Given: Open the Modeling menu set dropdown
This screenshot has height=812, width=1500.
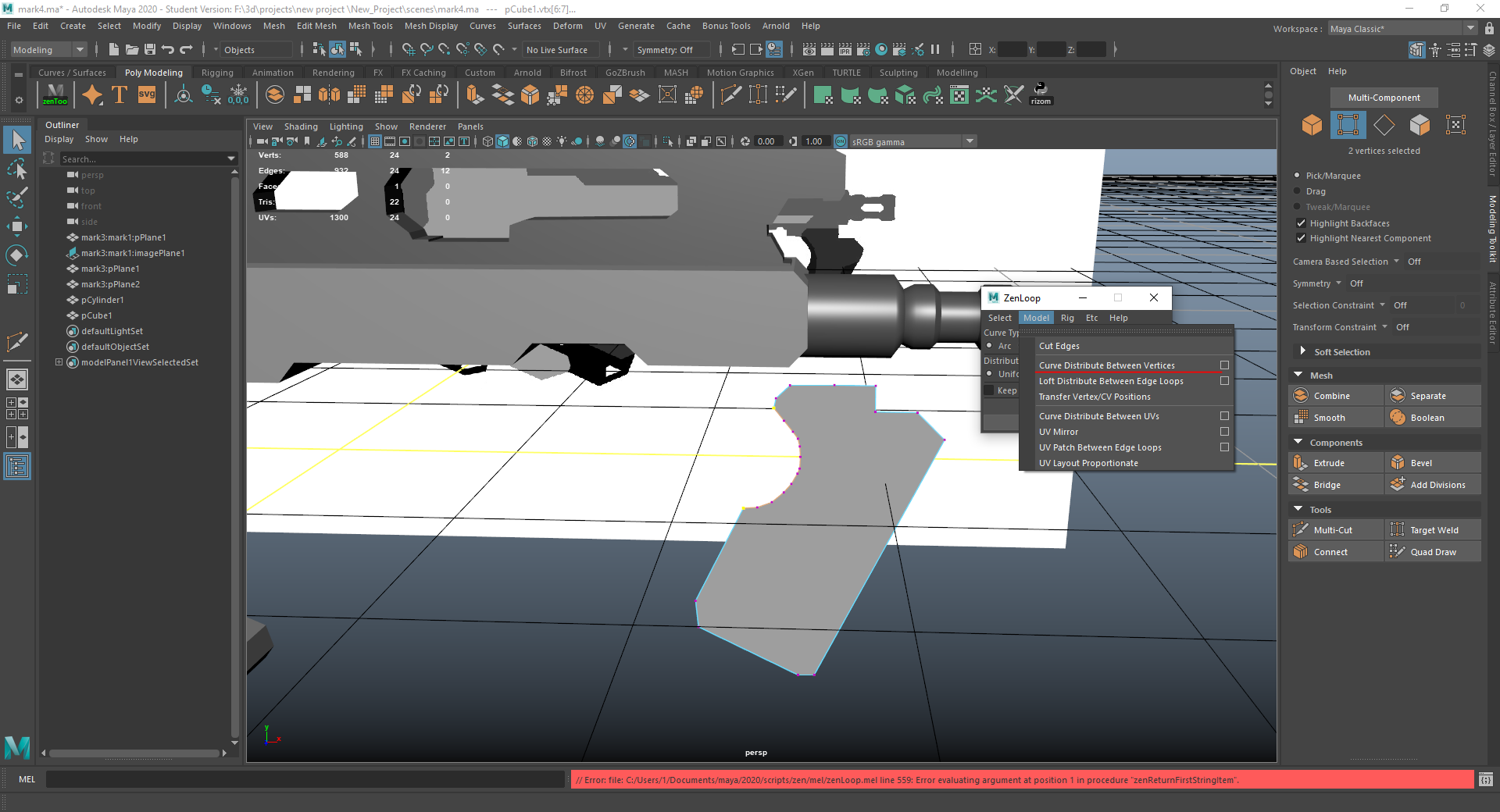Looking at the screenshot, I should pos(48,49).
